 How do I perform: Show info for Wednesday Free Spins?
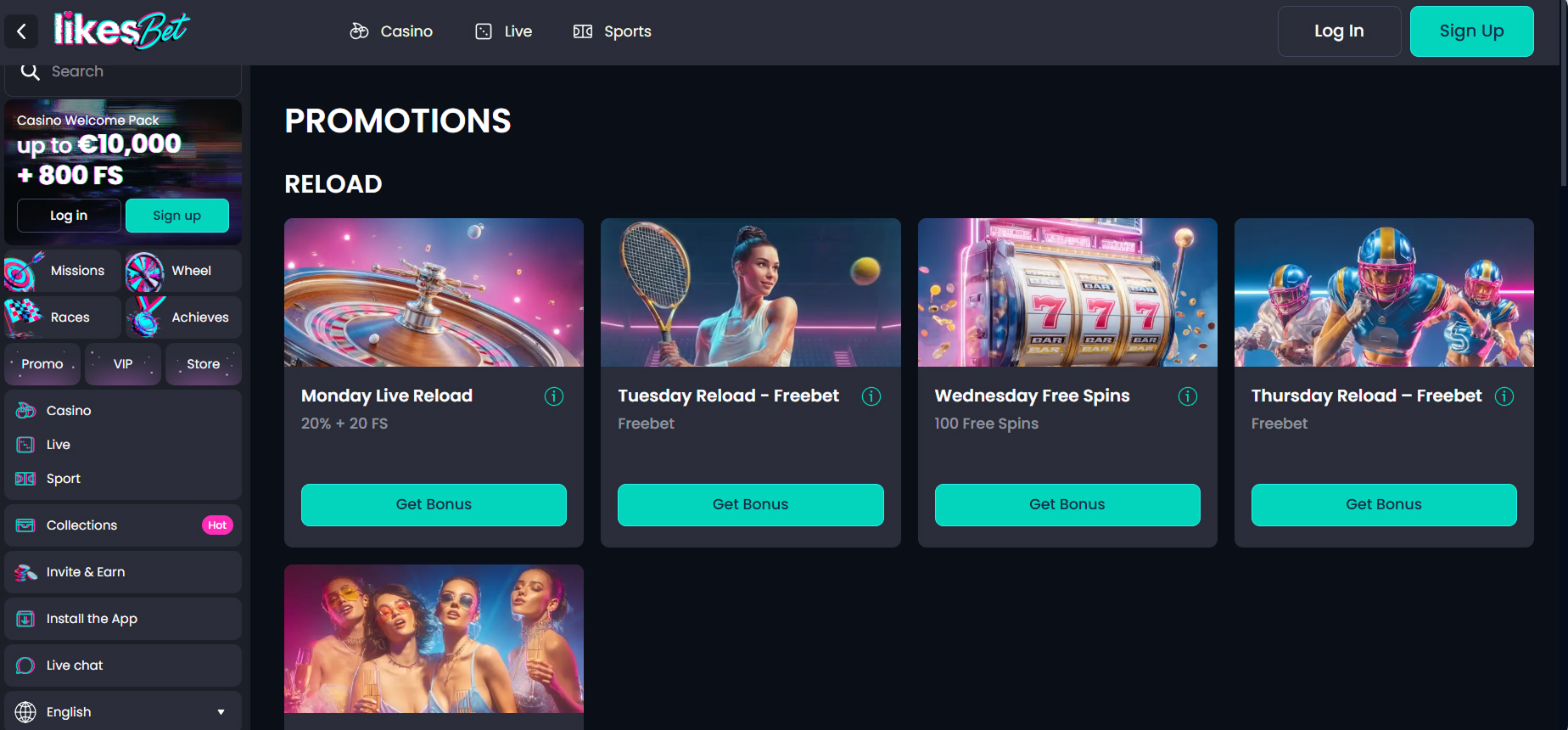click(x=1188, y=396)
